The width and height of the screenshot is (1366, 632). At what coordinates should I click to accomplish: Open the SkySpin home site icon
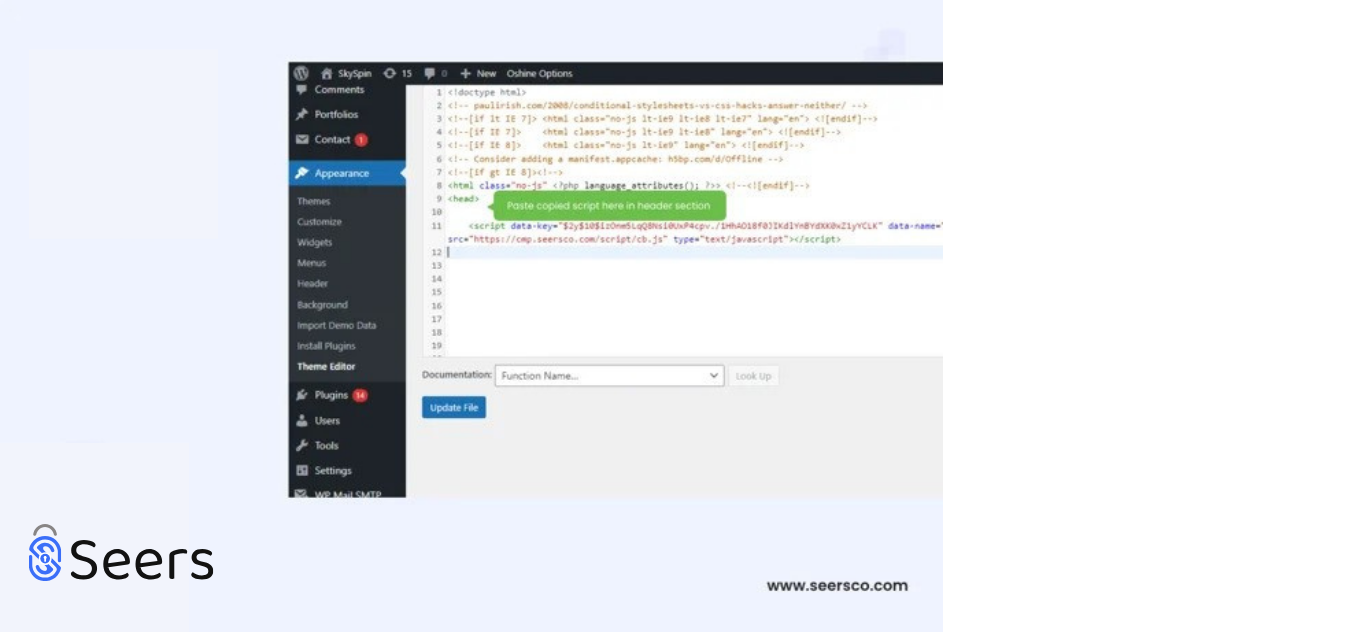(x=326, y=73)
